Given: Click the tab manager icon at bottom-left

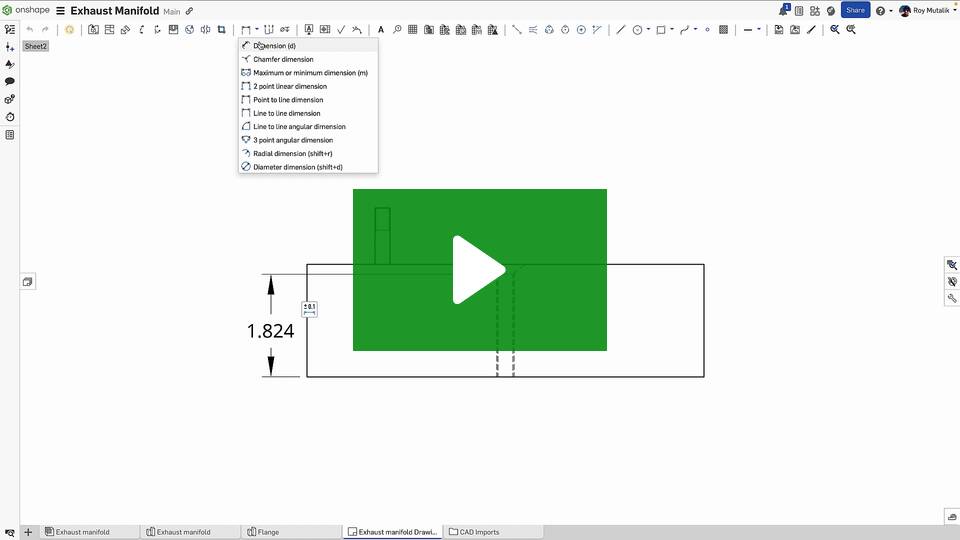Looking at the screenshot, I should tap(10, 532).
